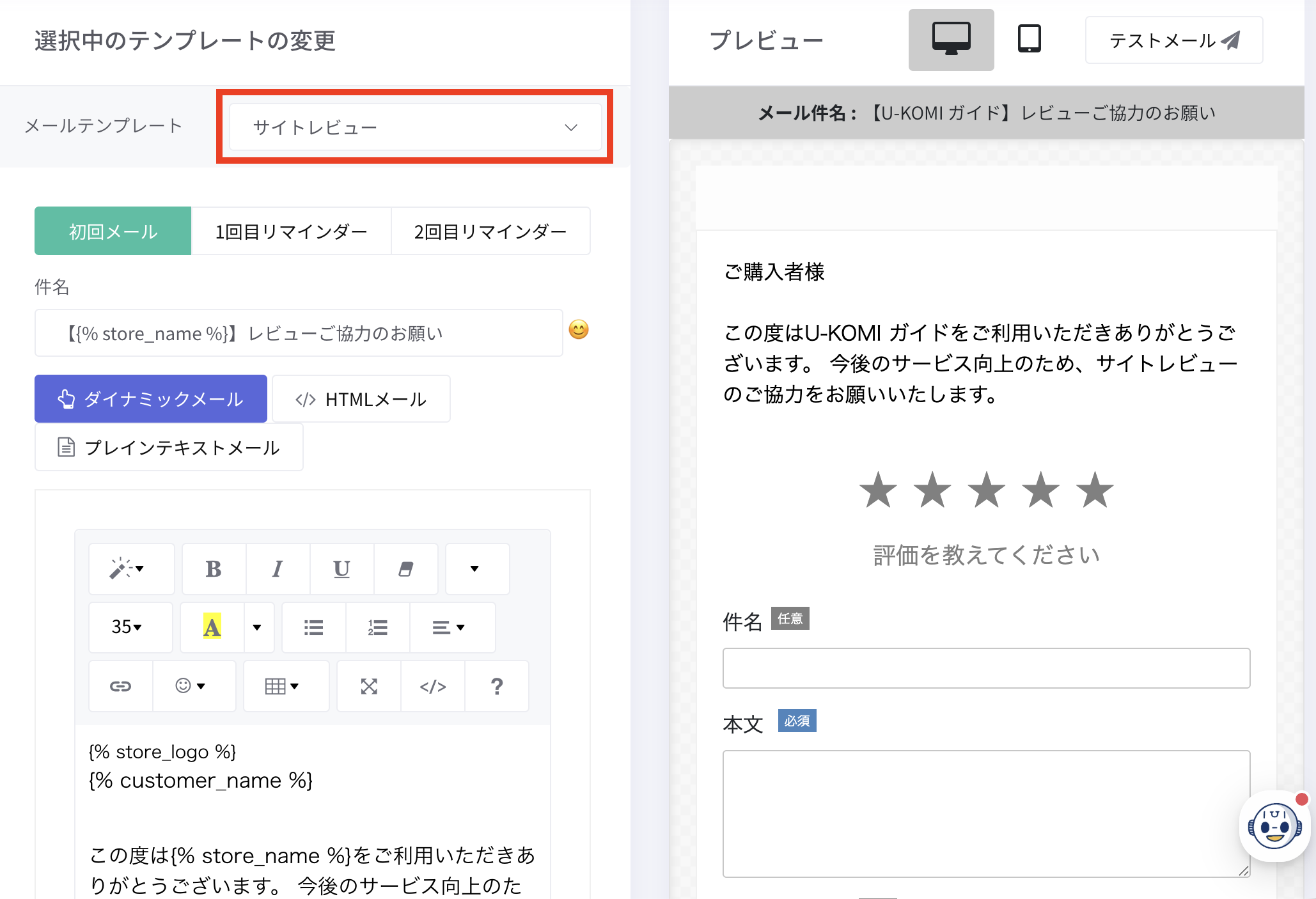Toggle italic text formatting
This screenshot has width=1316, height=899.
(278, 568)
